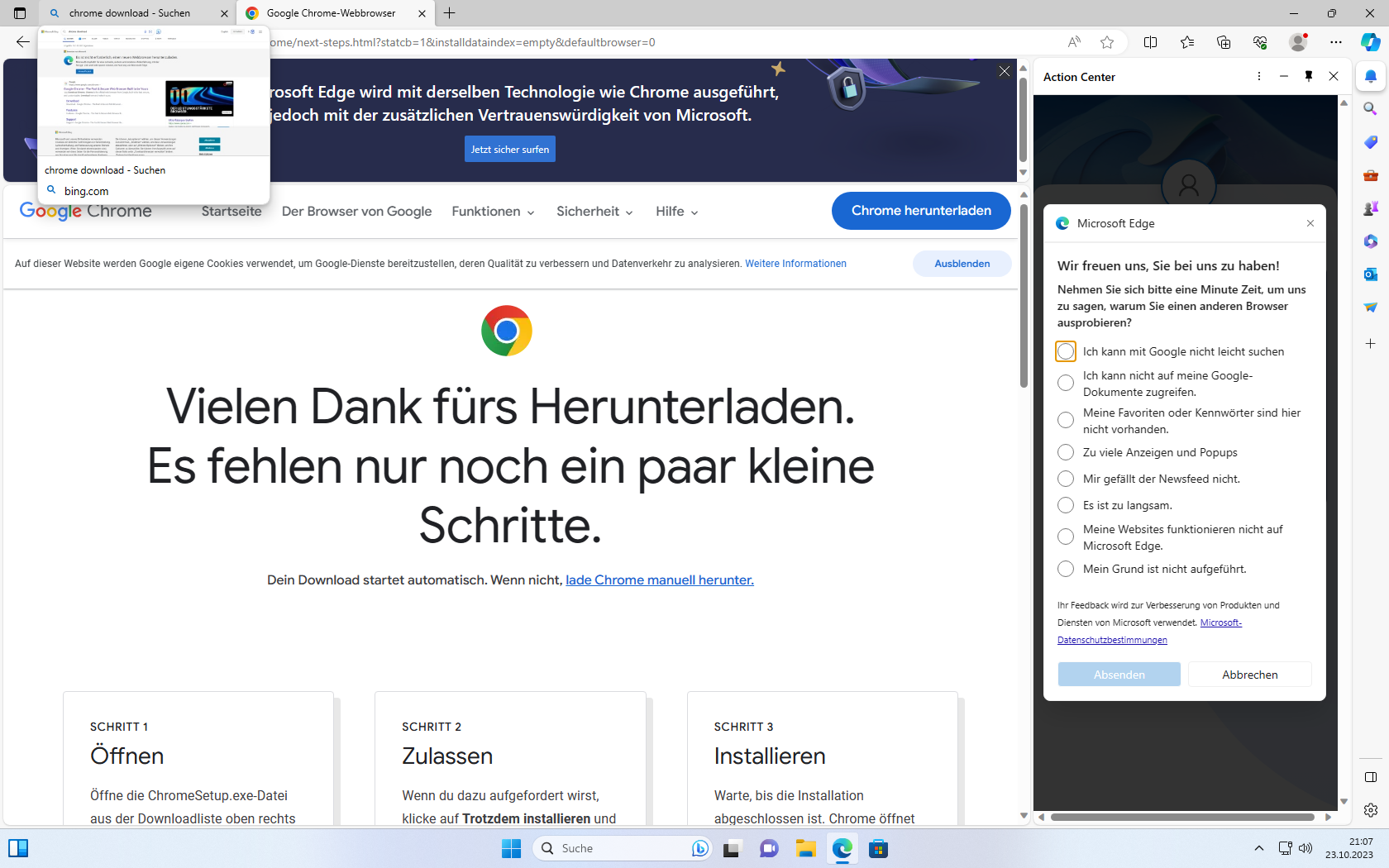The height and width of the screenshot is (868, 1389).
Task: Click 'lade Chrome manuell herunter' link
Action: [x=660, y=580]
